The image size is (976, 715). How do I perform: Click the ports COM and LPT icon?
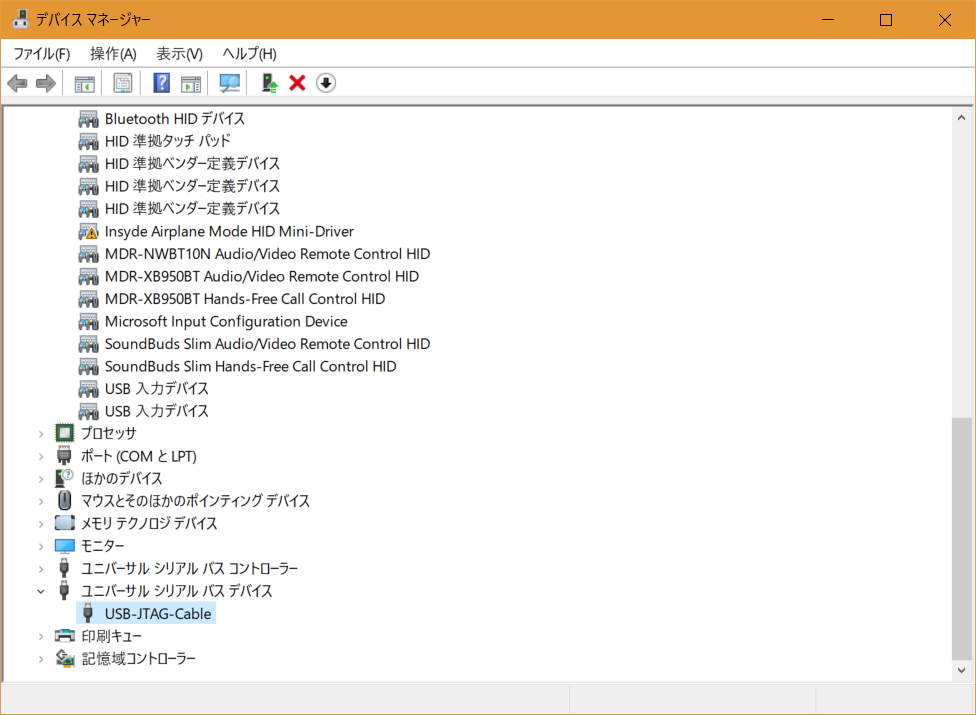point(64,456)
